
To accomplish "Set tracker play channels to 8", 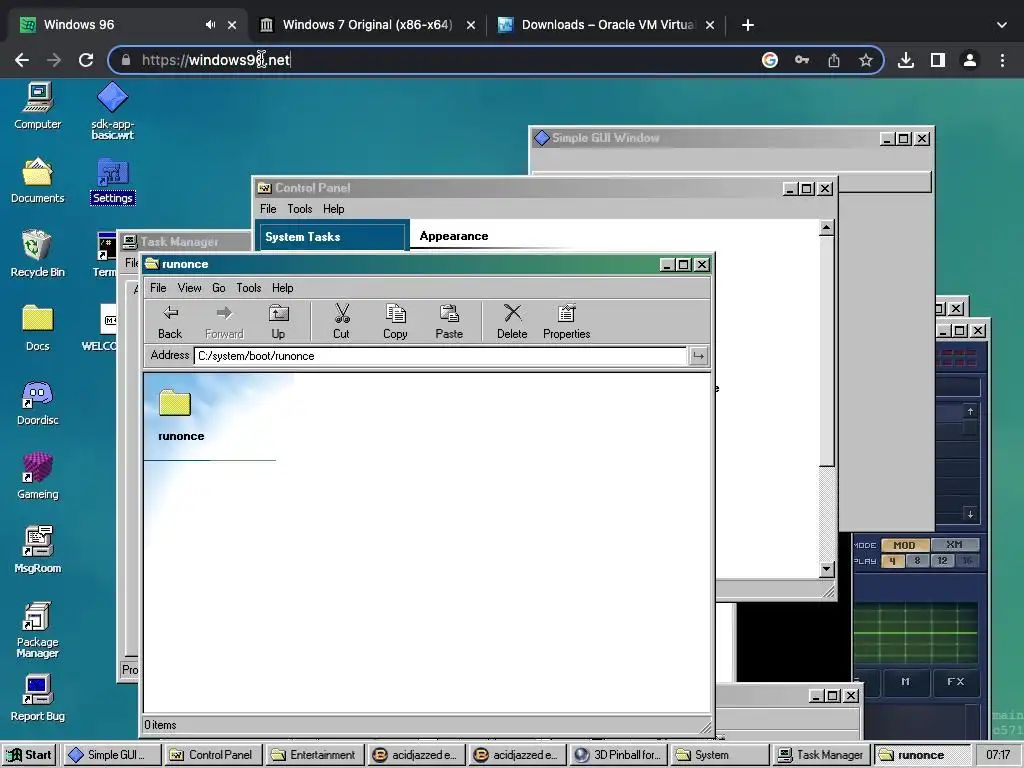I will pyautogui.click(x=917, y=561).
